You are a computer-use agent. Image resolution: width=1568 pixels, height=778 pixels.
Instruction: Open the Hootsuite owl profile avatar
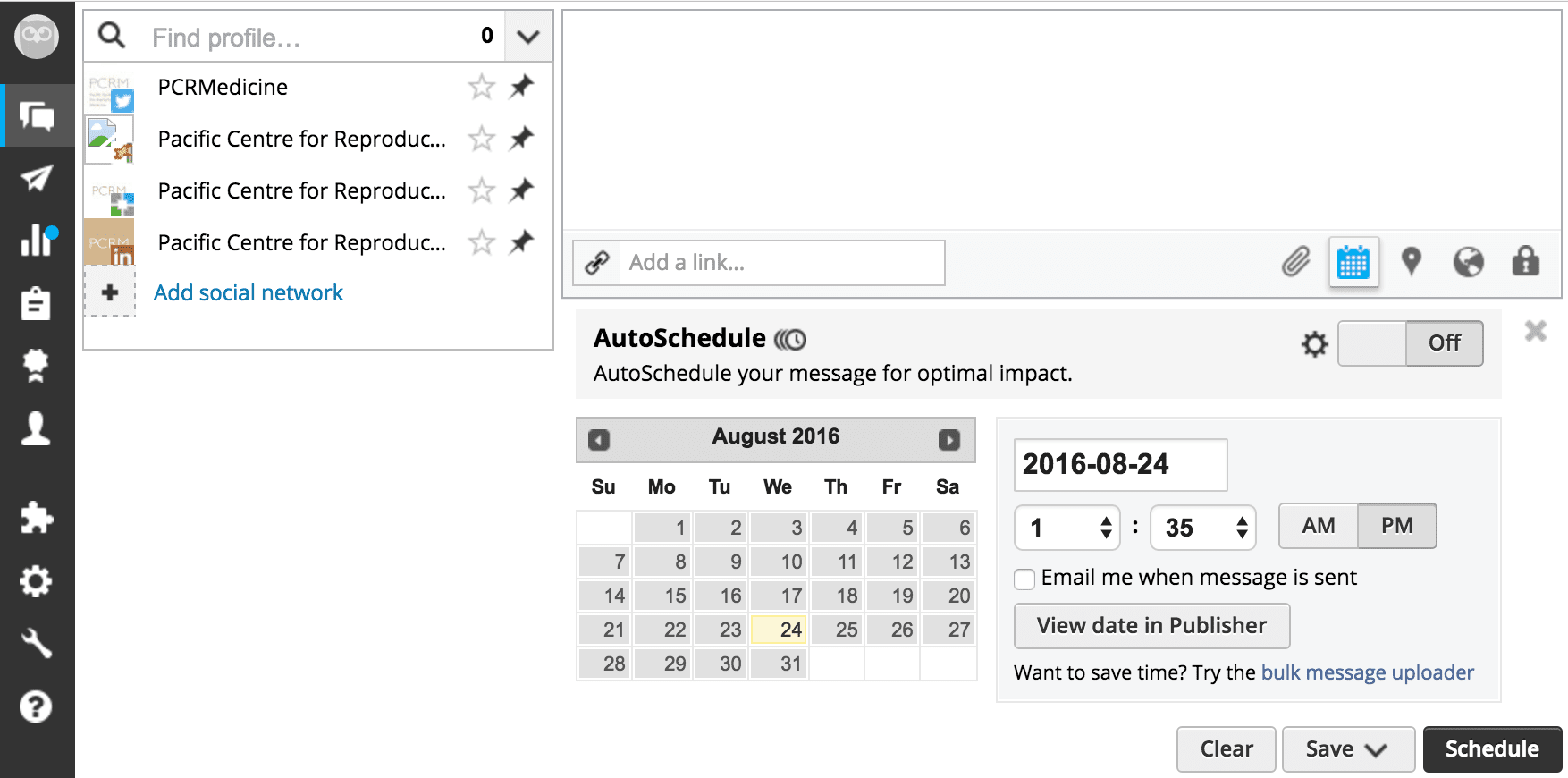(x=37, y=37)
